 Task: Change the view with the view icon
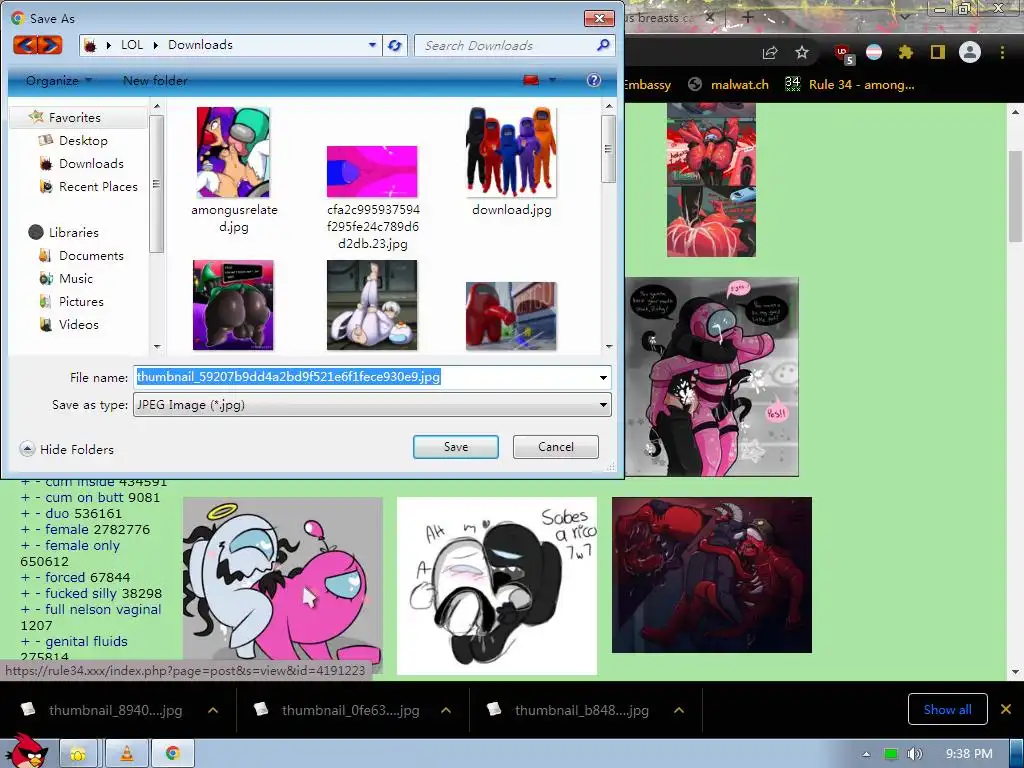tap(531, 80)
